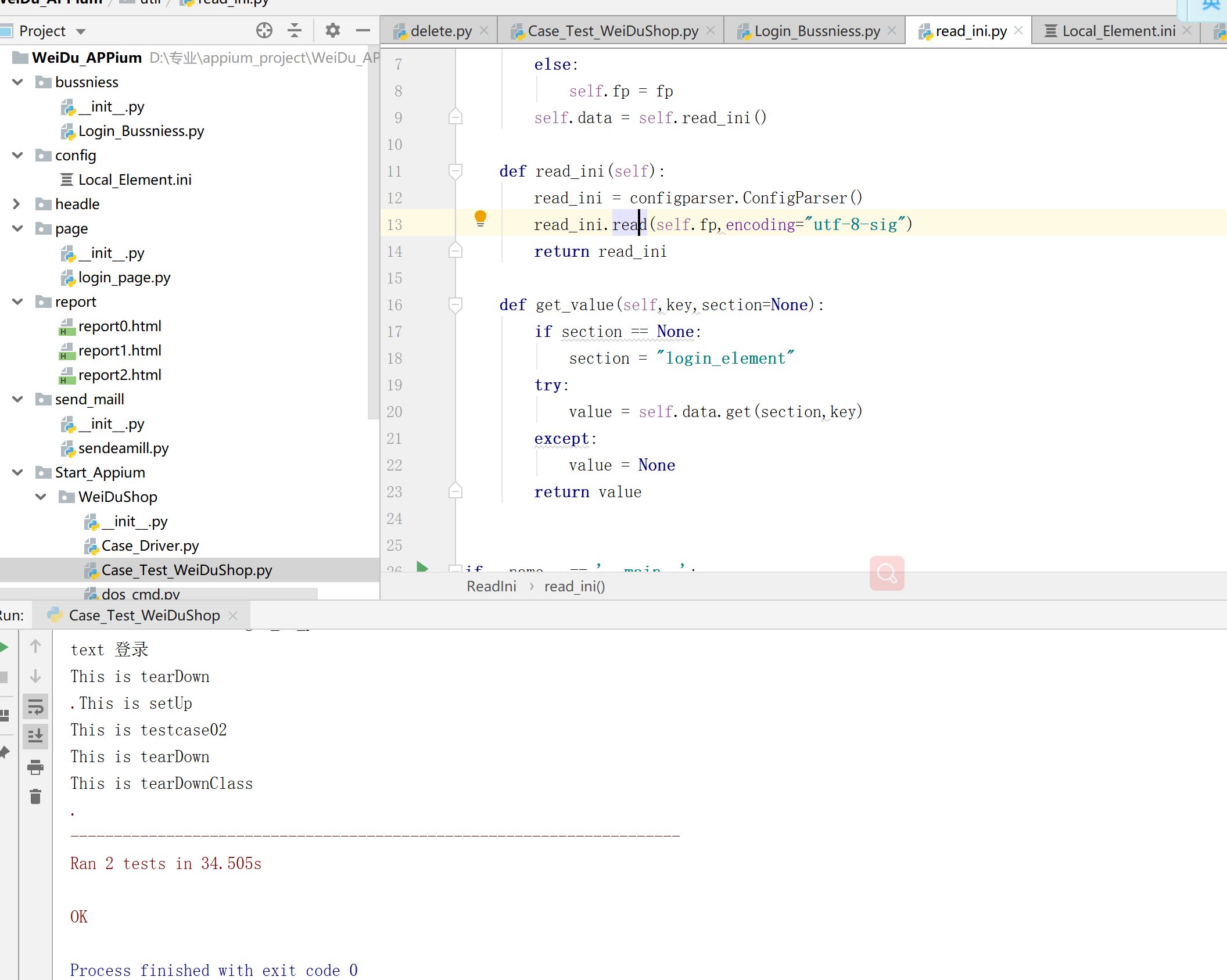Screen dimensions: 1227x980
Task: Click the red search magnifier overlay
Action: (887, 573)
